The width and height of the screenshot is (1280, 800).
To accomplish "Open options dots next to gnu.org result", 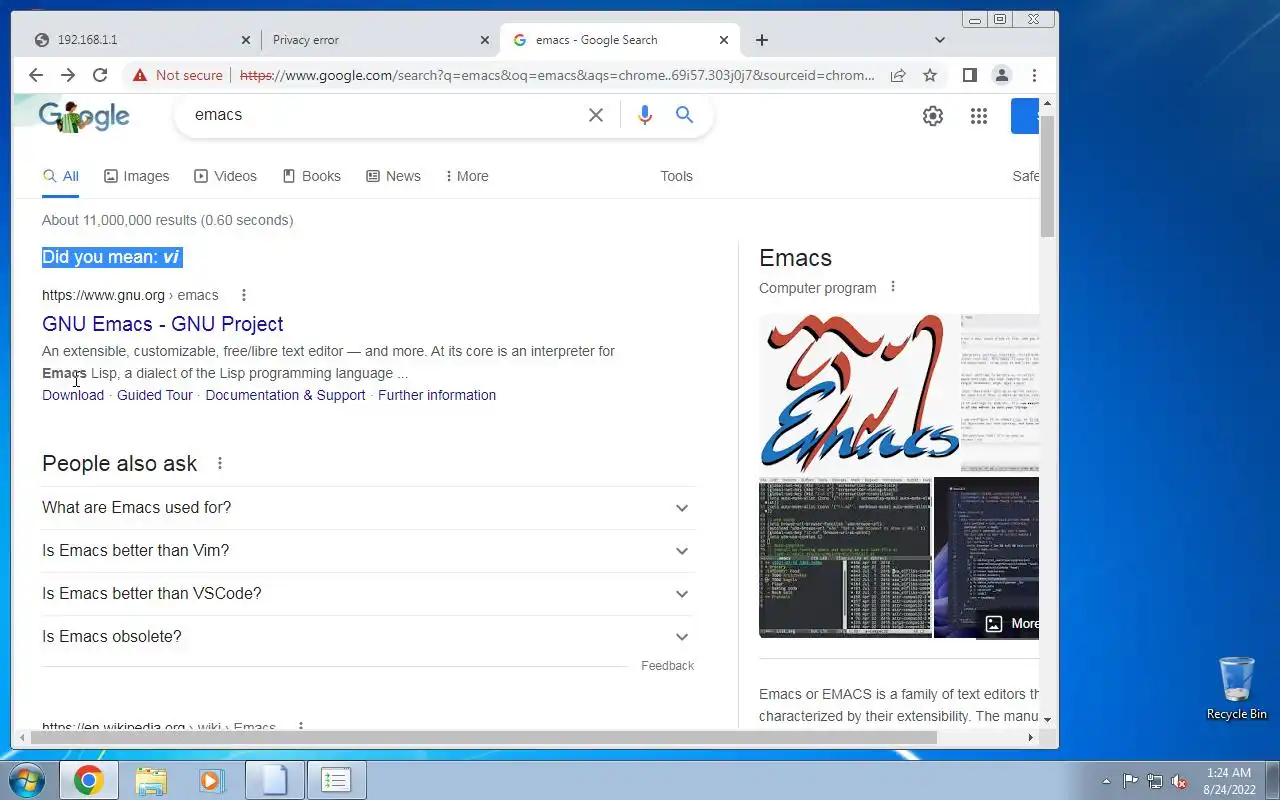I will point(243,295).
